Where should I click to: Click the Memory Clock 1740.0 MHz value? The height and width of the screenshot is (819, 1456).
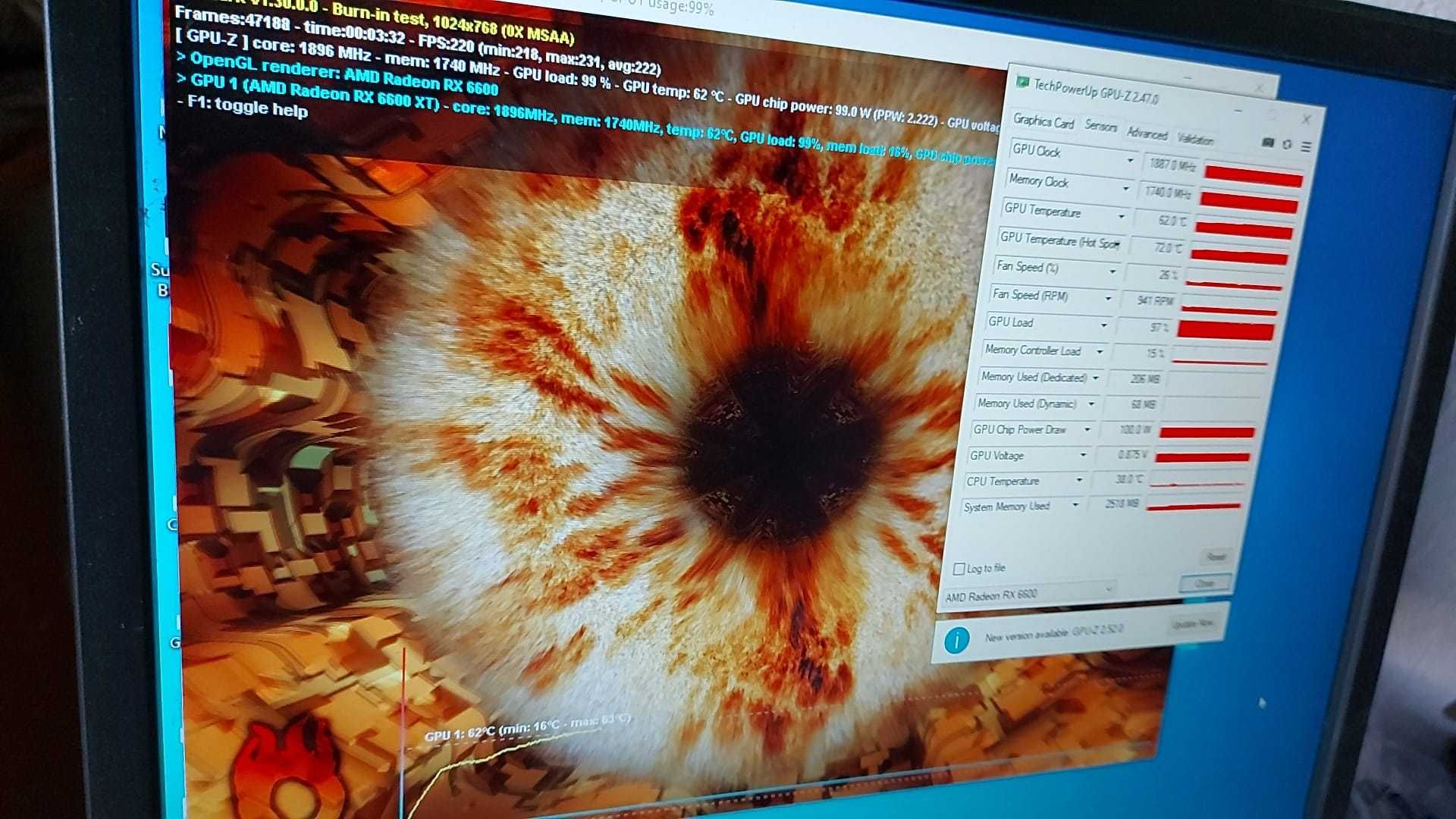pyautogui.click(x=1167, y=193)
